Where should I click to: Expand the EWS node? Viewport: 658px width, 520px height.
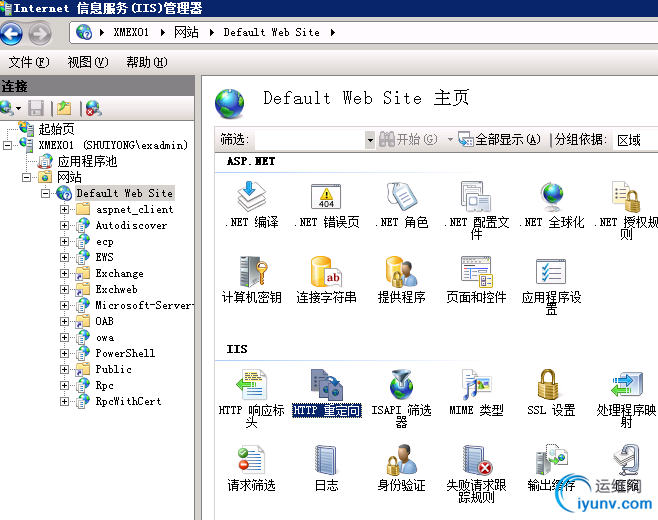pos(64,257)
